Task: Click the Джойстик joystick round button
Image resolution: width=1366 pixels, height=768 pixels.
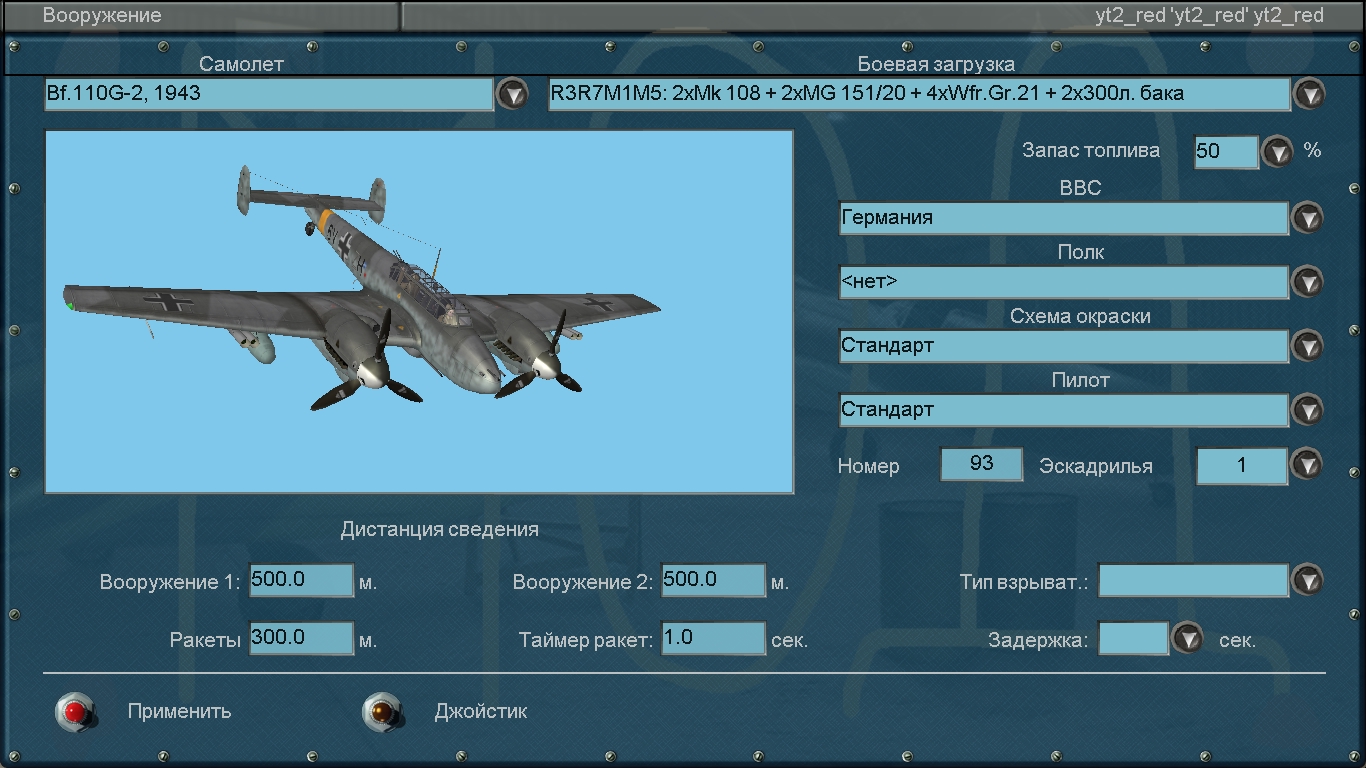Action: (381, 711)
